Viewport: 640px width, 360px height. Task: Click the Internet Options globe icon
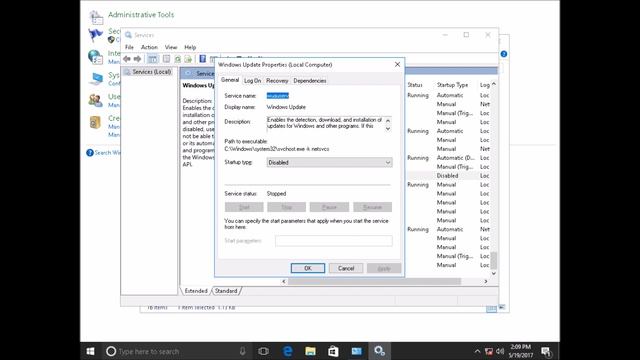tap(96, 57)
